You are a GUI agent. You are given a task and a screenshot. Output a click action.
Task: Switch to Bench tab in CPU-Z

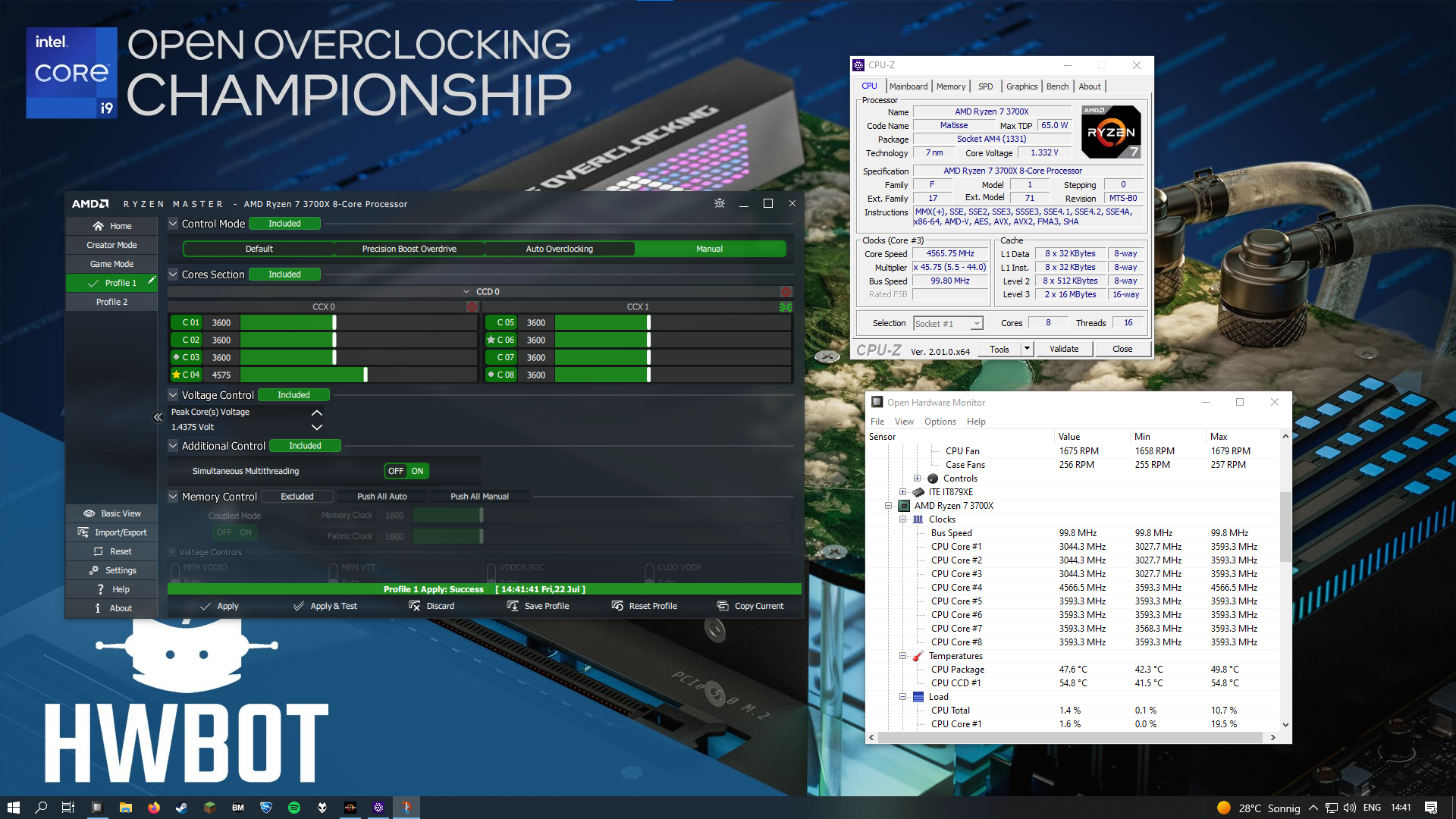click(1057, 86)
